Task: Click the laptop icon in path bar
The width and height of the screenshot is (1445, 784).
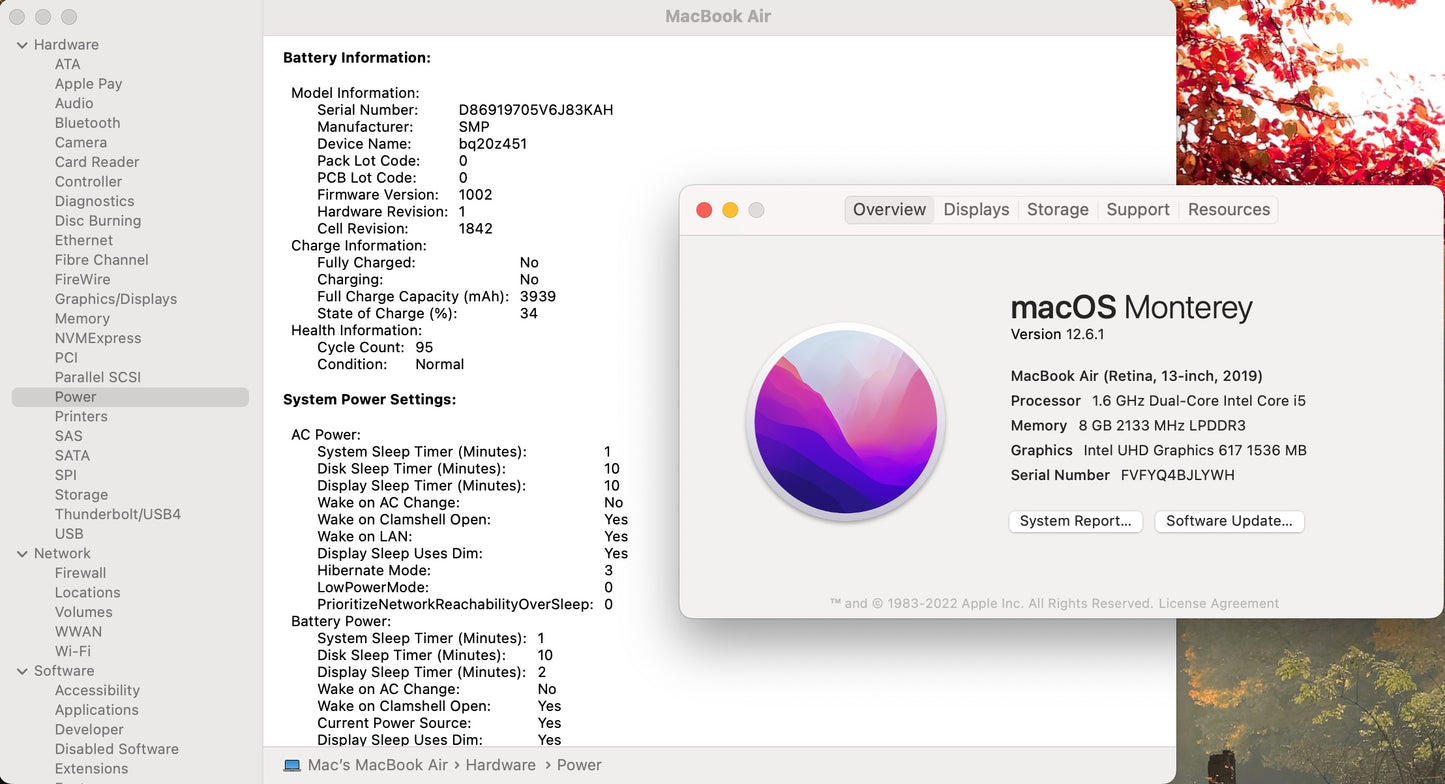Action: [x=292, y=765]
